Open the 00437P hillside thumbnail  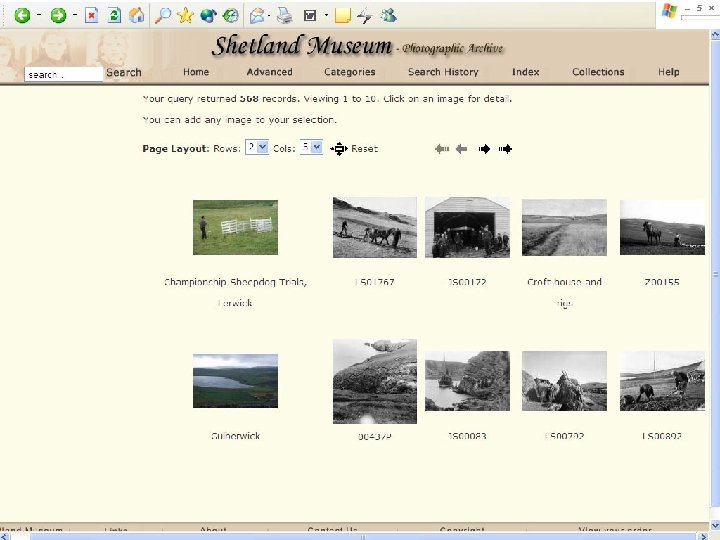(375, 381)
